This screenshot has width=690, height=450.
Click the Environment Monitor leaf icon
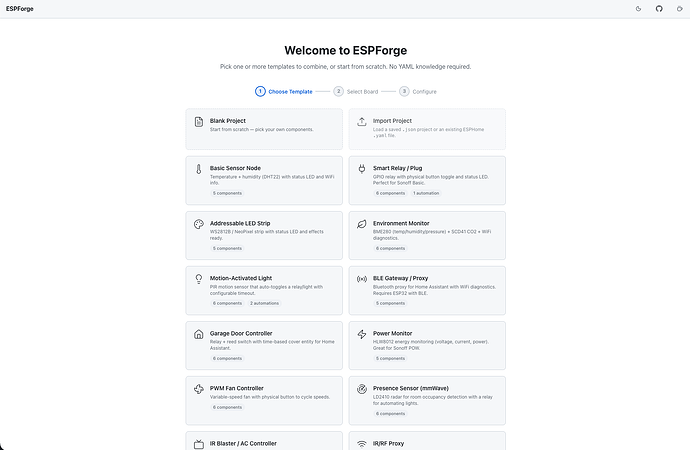[362, 224]
